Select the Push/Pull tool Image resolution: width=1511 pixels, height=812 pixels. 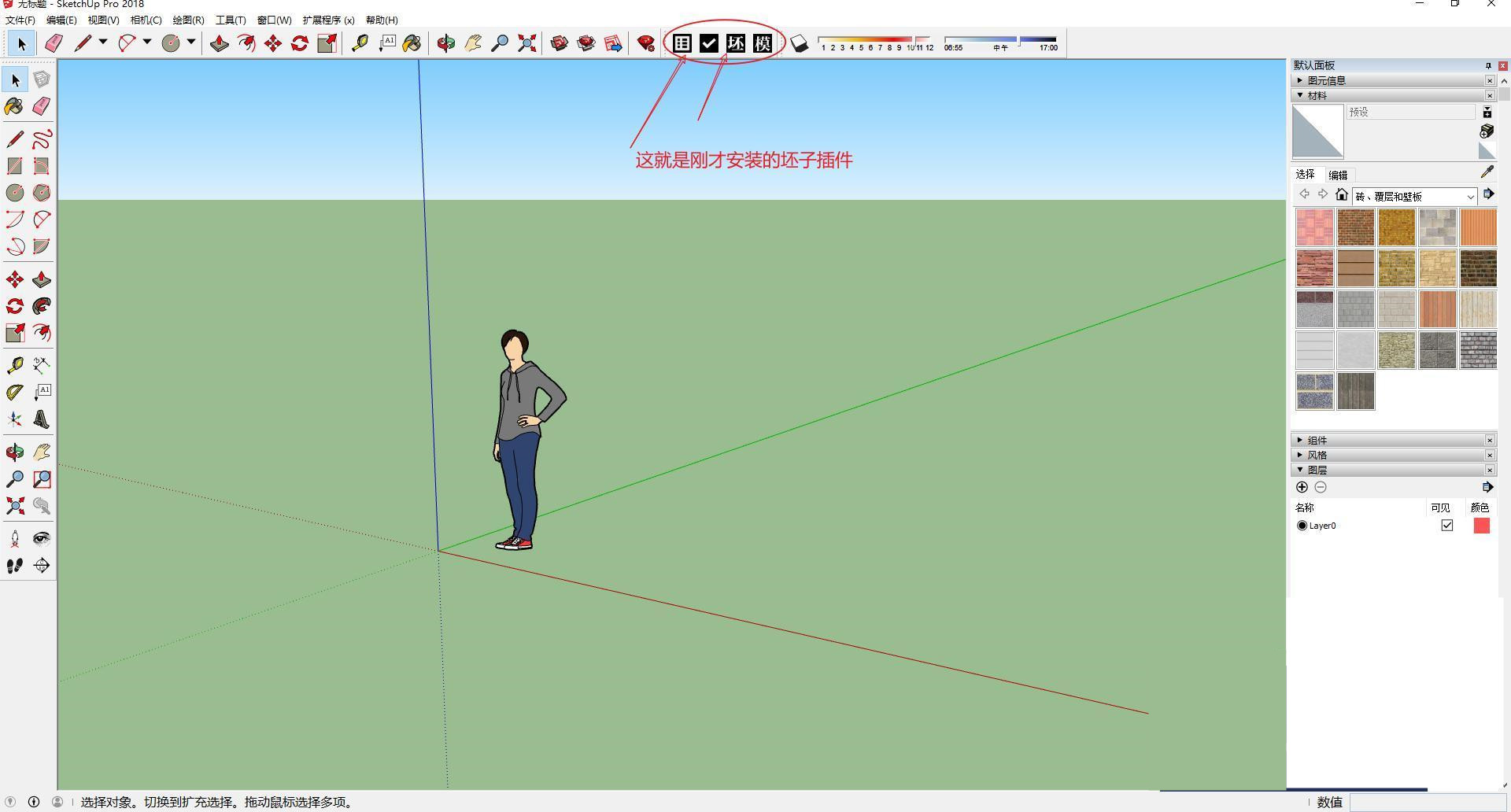[219, 43]
